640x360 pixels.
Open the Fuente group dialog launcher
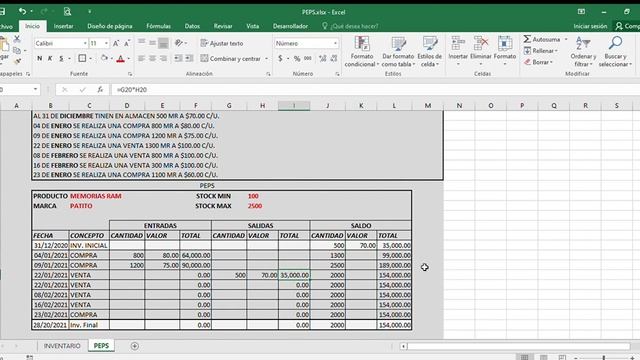point(130,74)
